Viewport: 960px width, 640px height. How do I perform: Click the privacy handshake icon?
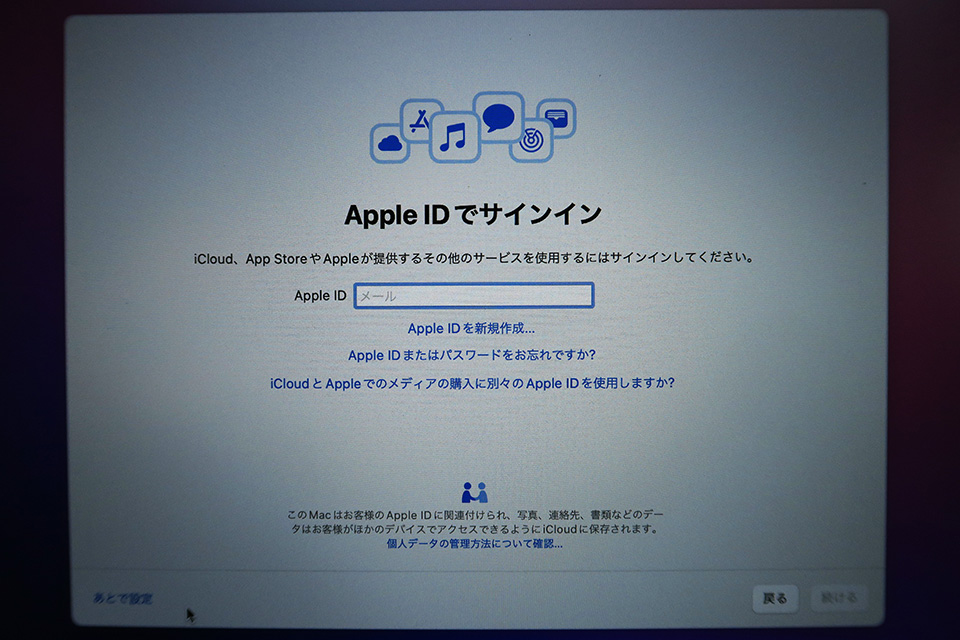point(474,492)
